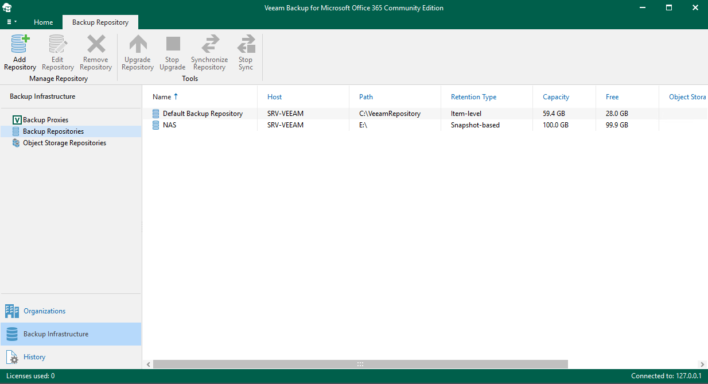Click the Remove Repository X icon
Viewport: 708px width, 384px height.
[x=96, y=44]
